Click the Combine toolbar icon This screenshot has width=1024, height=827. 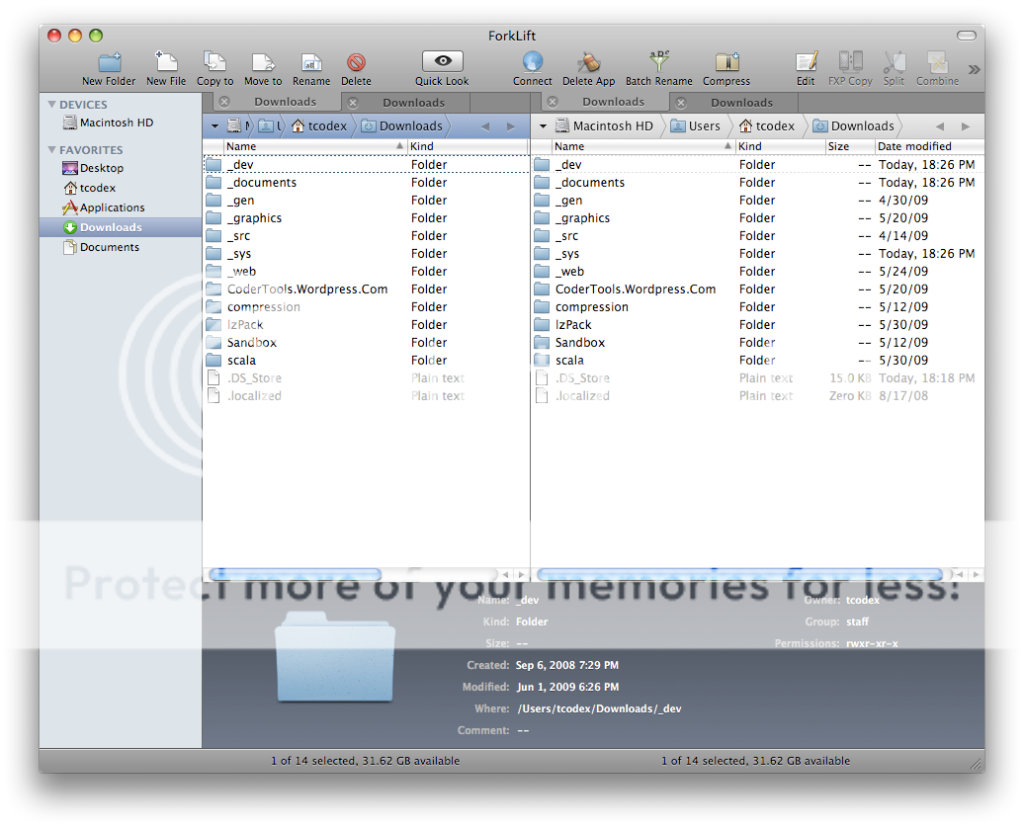(937, 62)
